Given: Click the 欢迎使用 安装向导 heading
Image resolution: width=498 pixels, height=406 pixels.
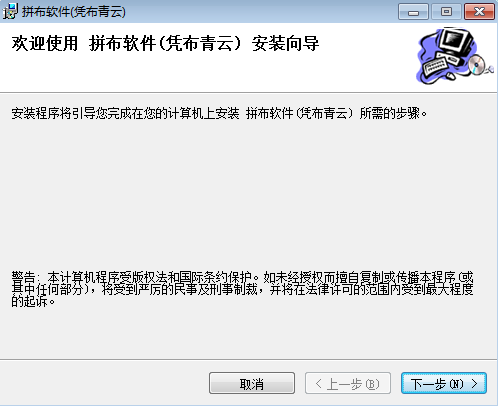Looking at the screenshot, I should [165, 44].
